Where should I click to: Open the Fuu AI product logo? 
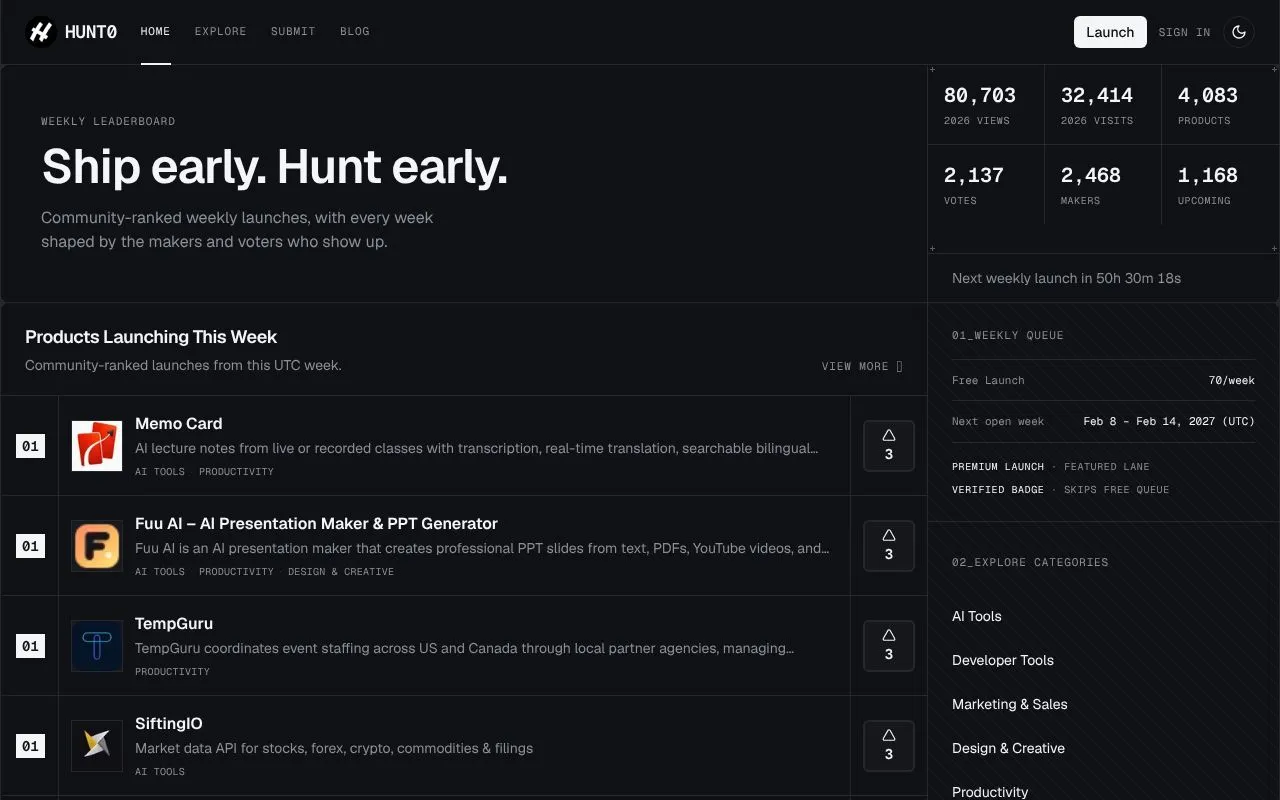97,546
